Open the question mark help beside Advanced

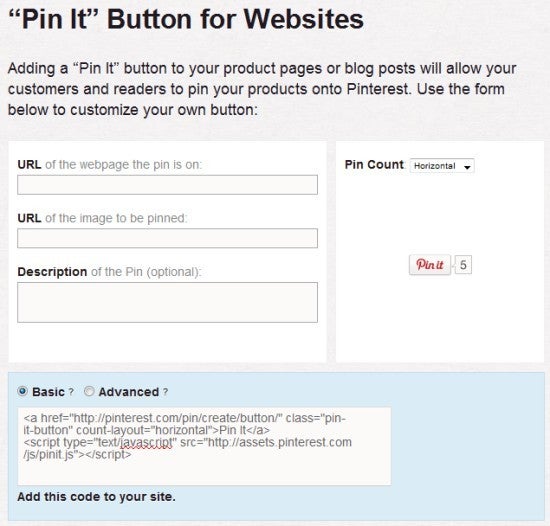[x=165, y=392]
